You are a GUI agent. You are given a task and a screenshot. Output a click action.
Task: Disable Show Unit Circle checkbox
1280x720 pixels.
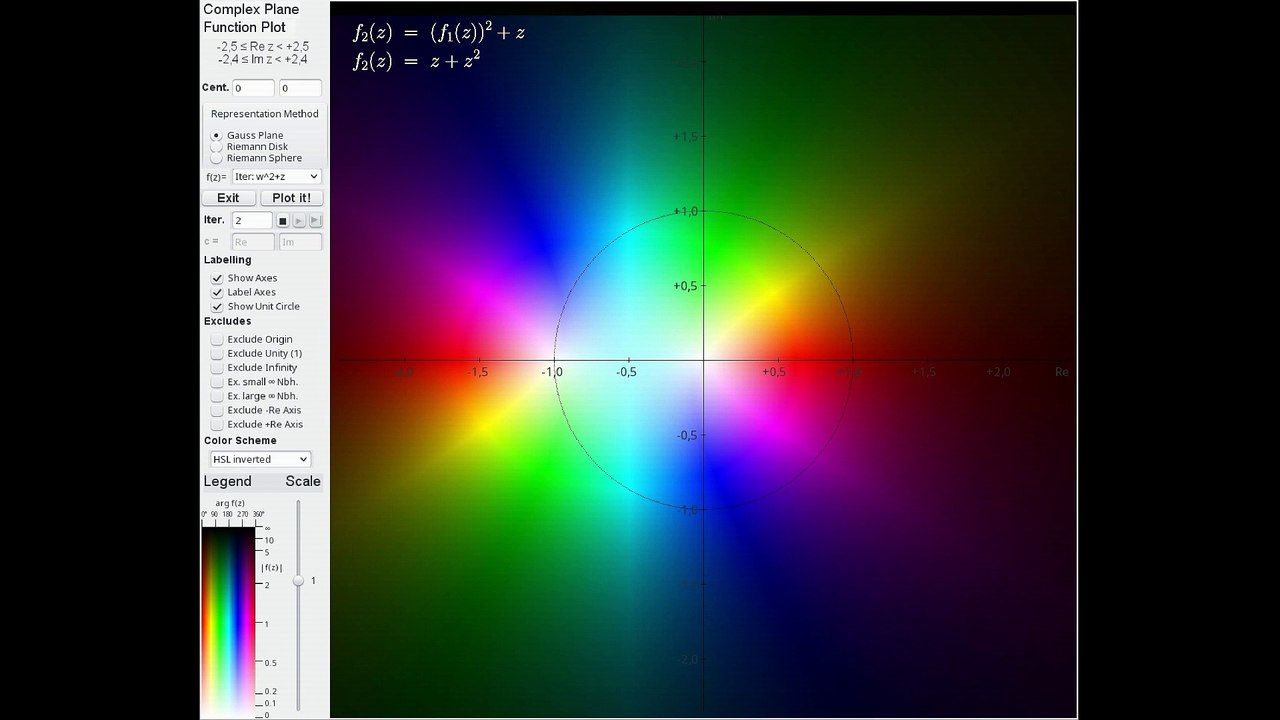point(217,306)
